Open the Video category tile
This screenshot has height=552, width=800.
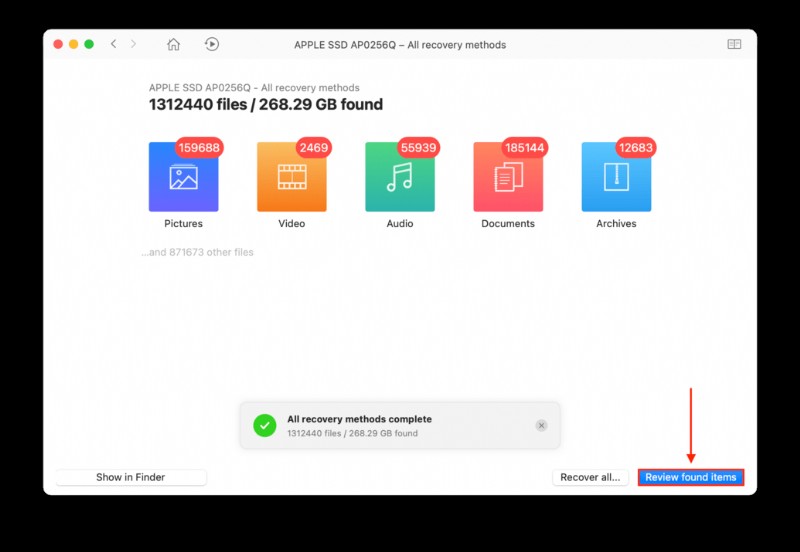pyautogui.click(x=292, y=177)
